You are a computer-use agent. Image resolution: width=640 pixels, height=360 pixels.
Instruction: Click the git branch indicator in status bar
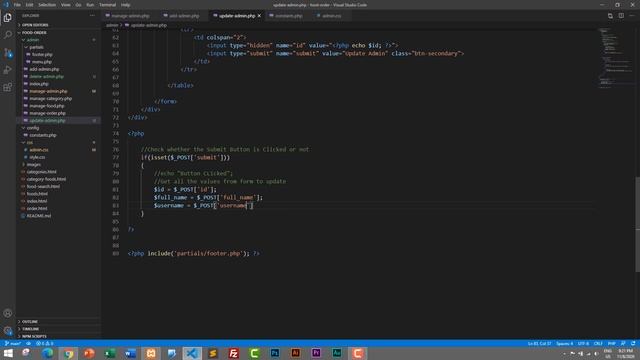coord(13,343)
